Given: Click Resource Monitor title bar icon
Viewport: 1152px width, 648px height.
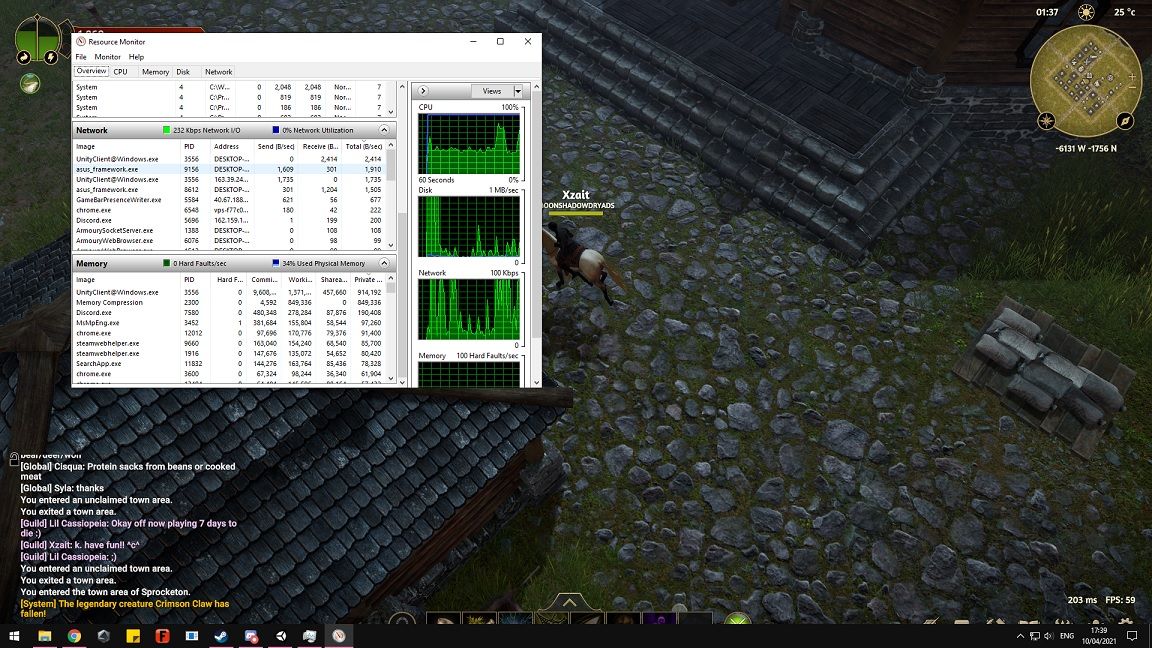Looking at the screenshot, I should (81, 42).
